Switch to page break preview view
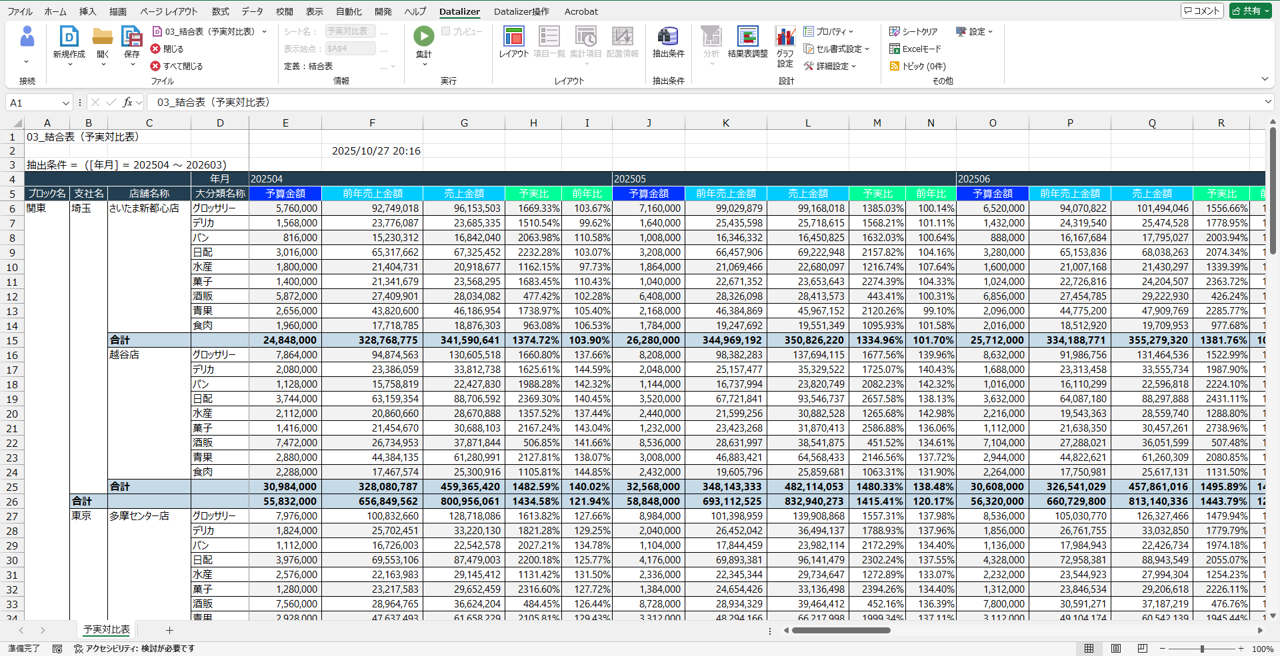This screenshot has width=1280, height=656. tap(1142, 649)
